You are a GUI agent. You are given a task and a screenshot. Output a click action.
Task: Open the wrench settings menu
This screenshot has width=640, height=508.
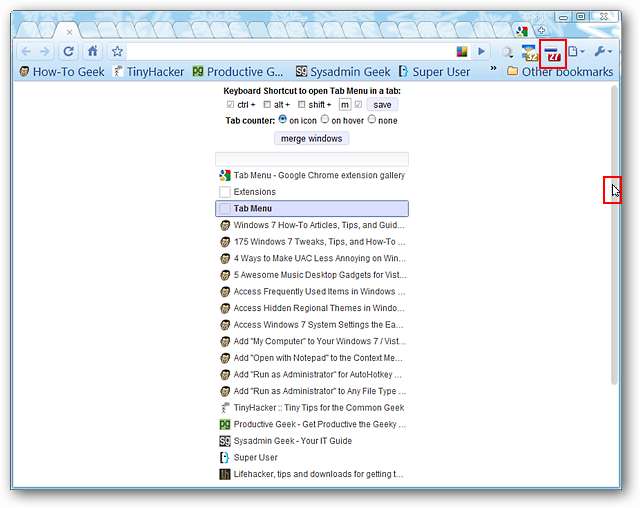(x=604, y=52)
